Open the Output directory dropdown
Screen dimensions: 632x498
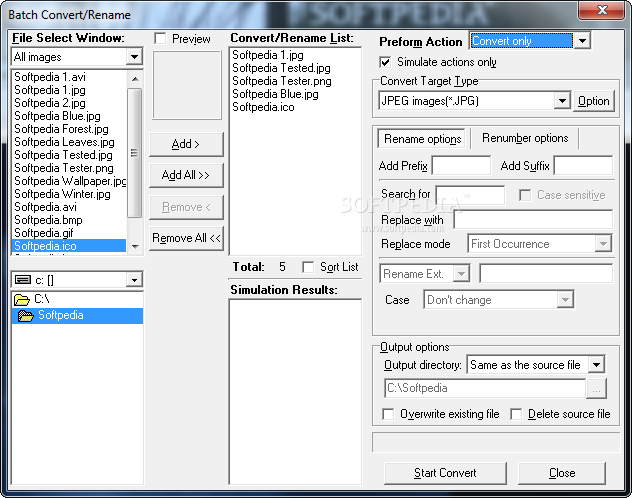[596, 365]
